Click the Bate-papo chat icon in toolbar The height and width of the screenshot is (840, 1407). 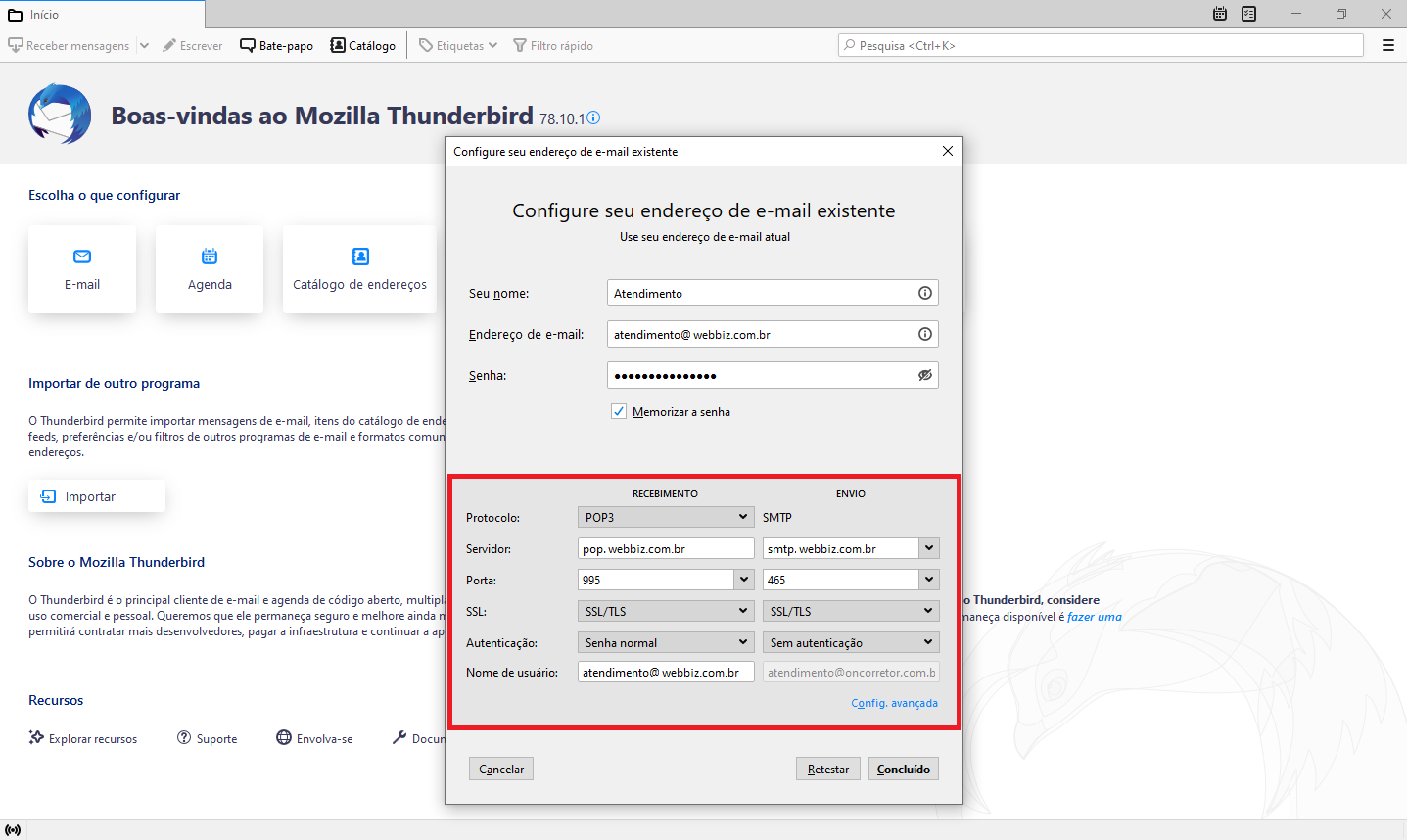pos(248,46)
